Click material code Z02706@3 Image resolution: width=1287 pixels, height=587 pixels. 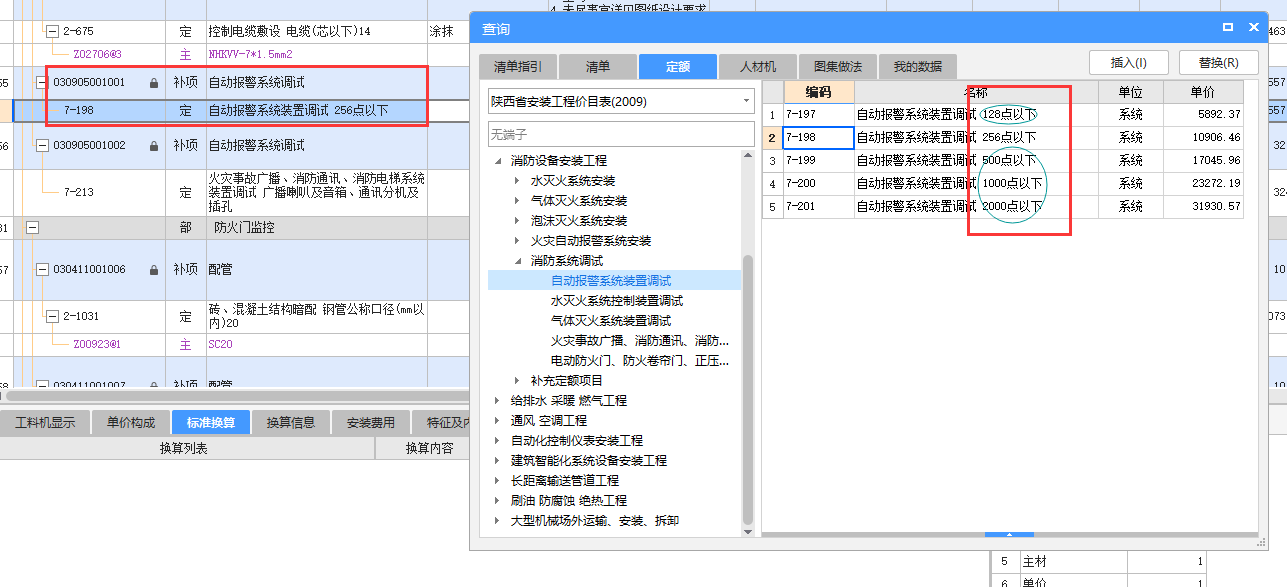[97, 54]
